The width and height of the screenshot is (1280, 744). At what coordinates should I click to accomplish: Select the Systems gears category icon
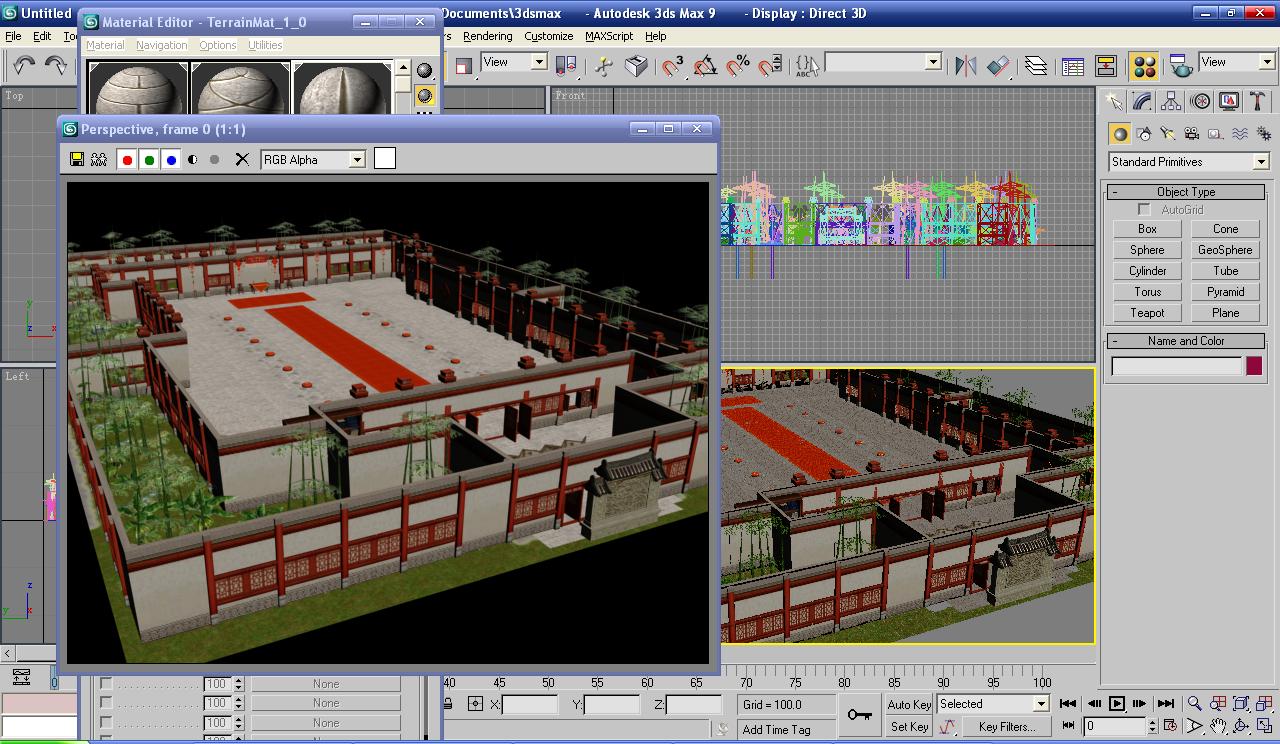1264,134
